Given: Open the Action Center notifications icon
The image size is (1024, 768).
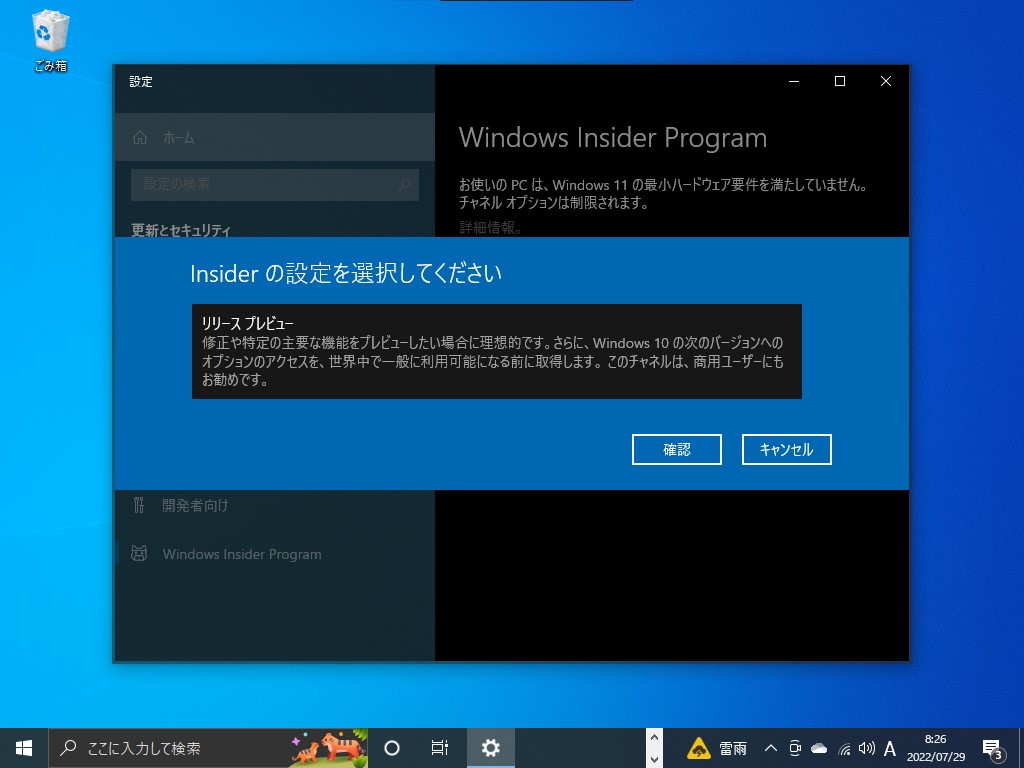Looking at the screenshot, I should (993, 748).
